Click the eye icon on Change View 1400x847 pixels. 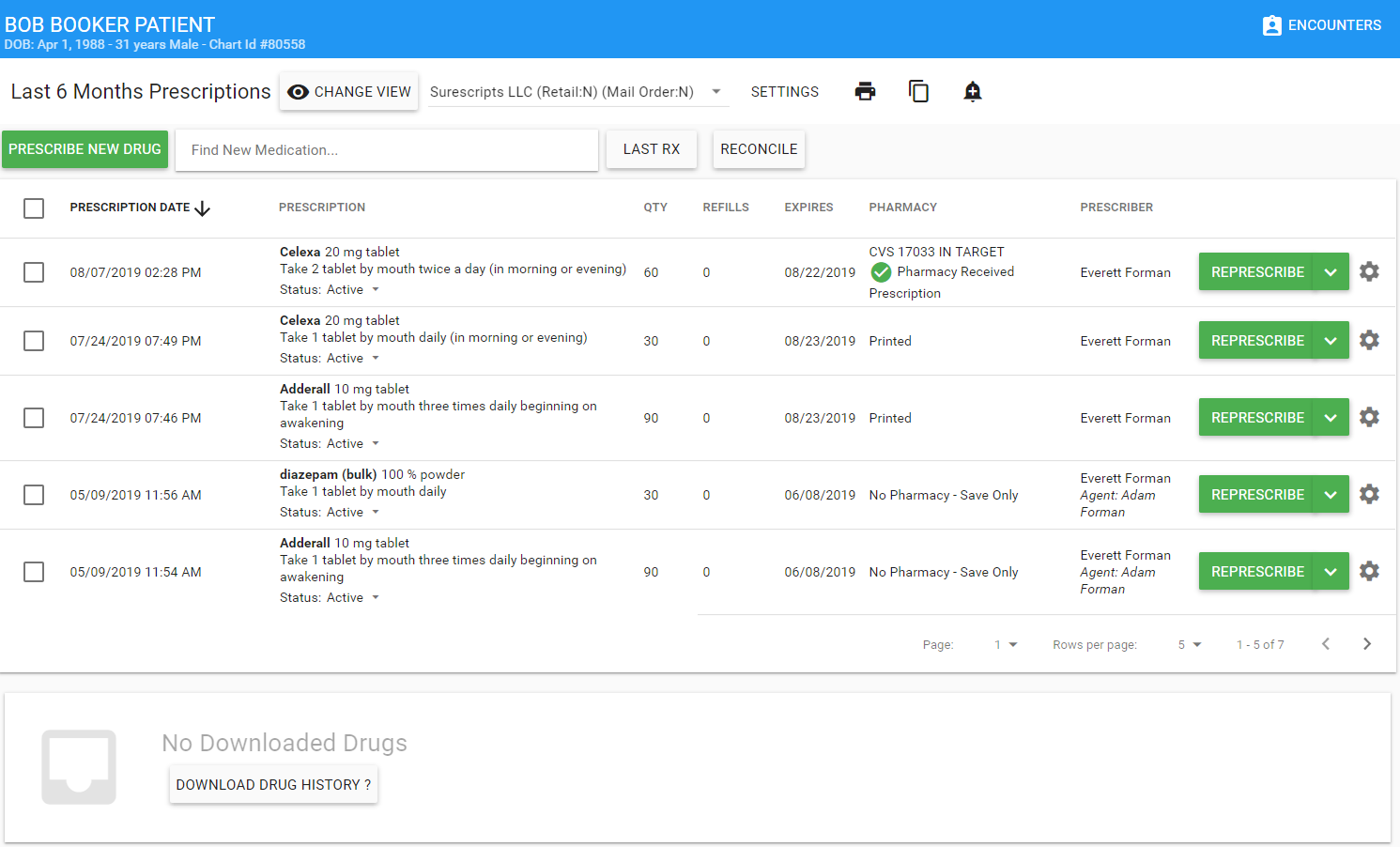click(298, 92)
